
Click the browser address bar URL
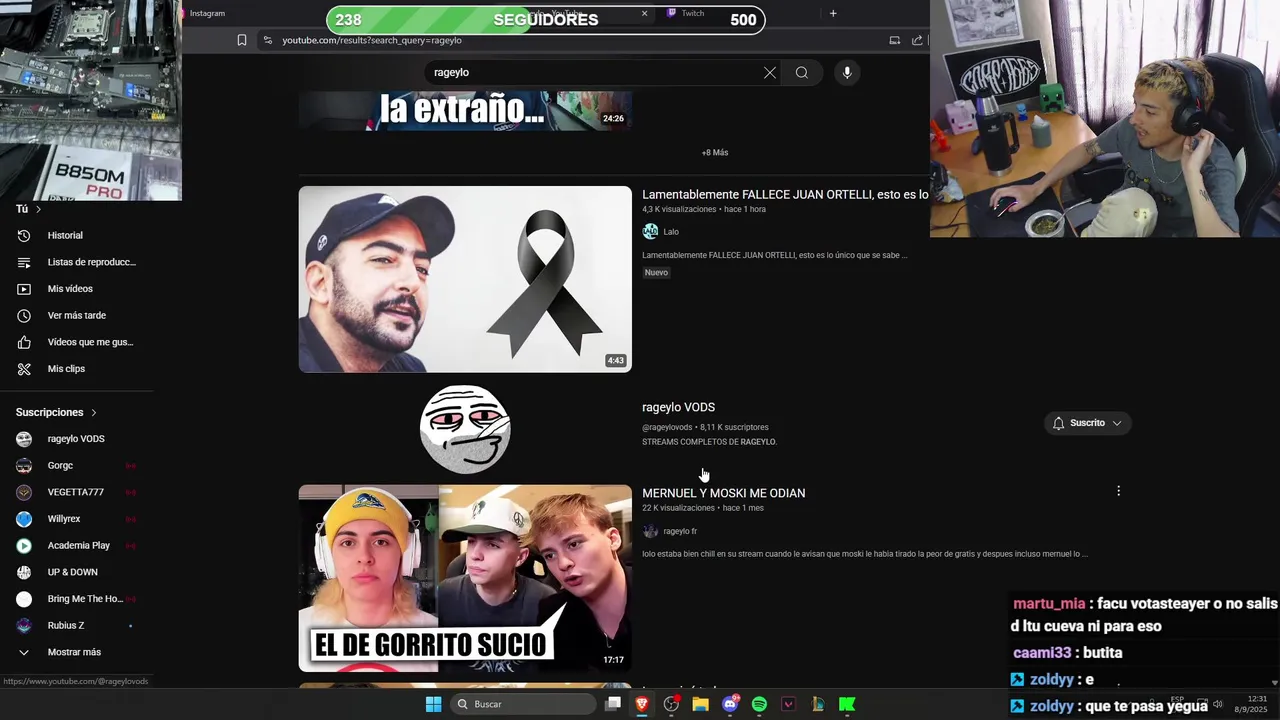pos(372,40)
